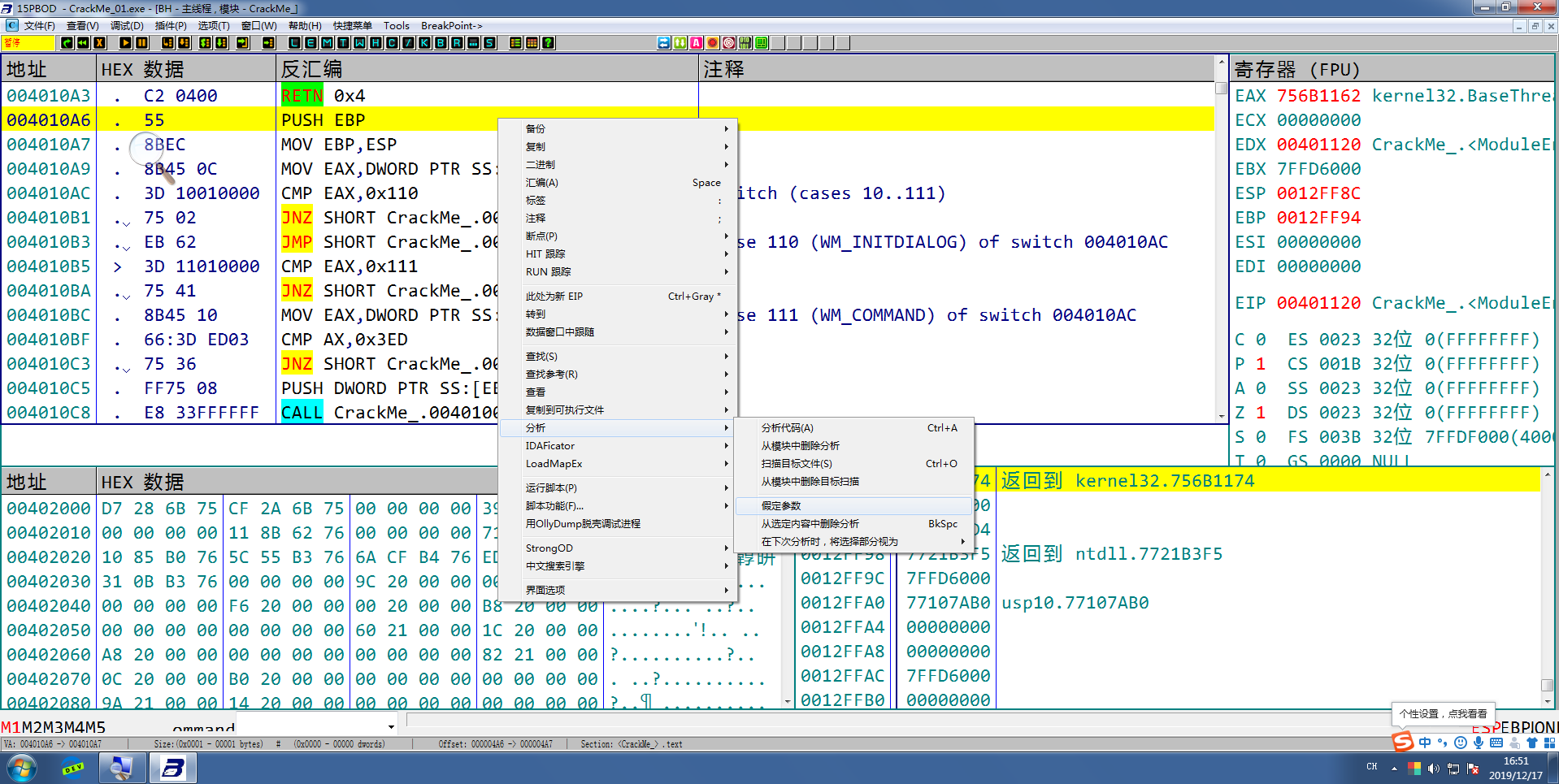This screenshot has height=784, width=1559.
Task: Restart the debugged program via toolbar
Action: 67,43
